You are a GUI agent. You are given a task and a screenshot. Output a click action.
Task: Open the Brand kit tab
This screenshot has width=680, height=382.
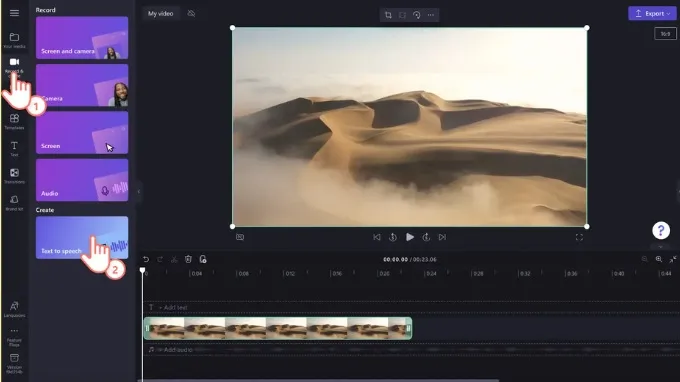point(14,203)
